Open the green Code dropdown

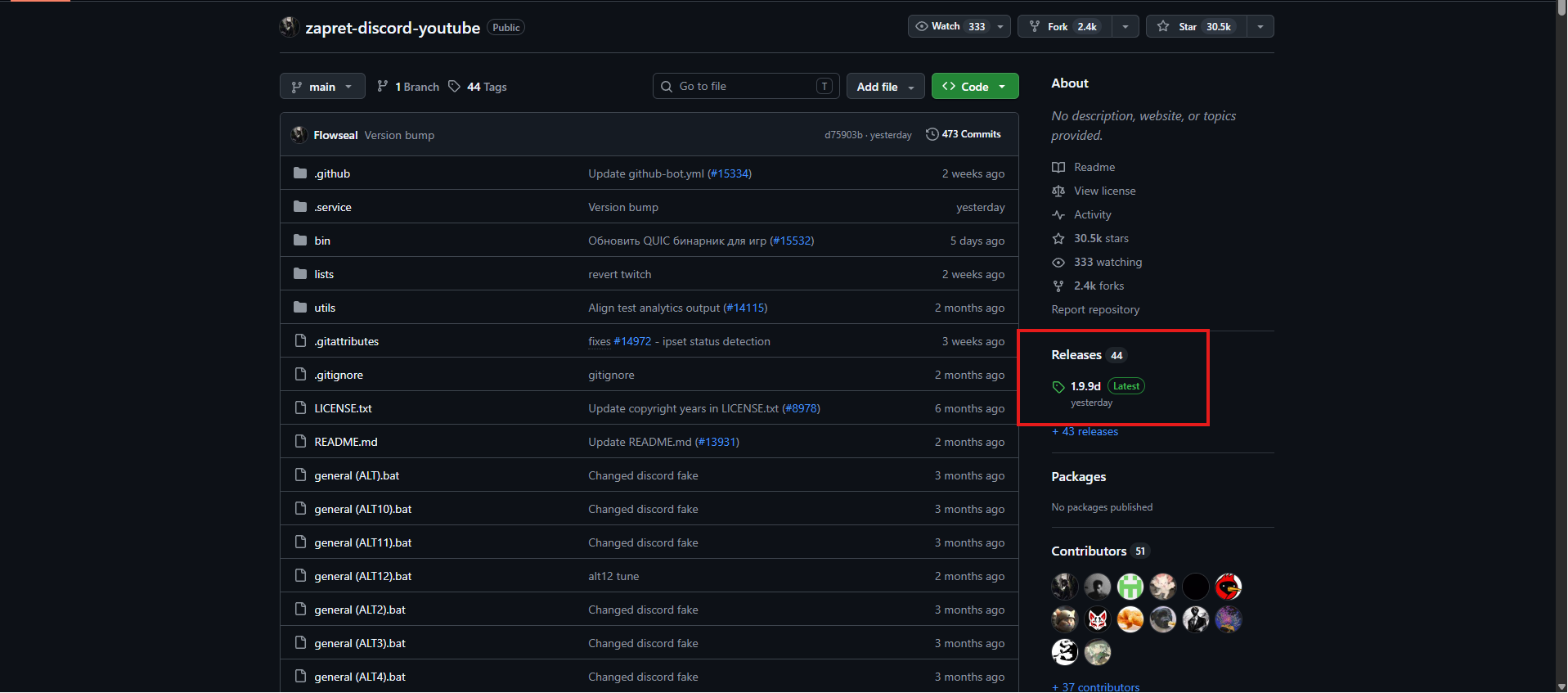pyautogui.click(x=975, y=87)
